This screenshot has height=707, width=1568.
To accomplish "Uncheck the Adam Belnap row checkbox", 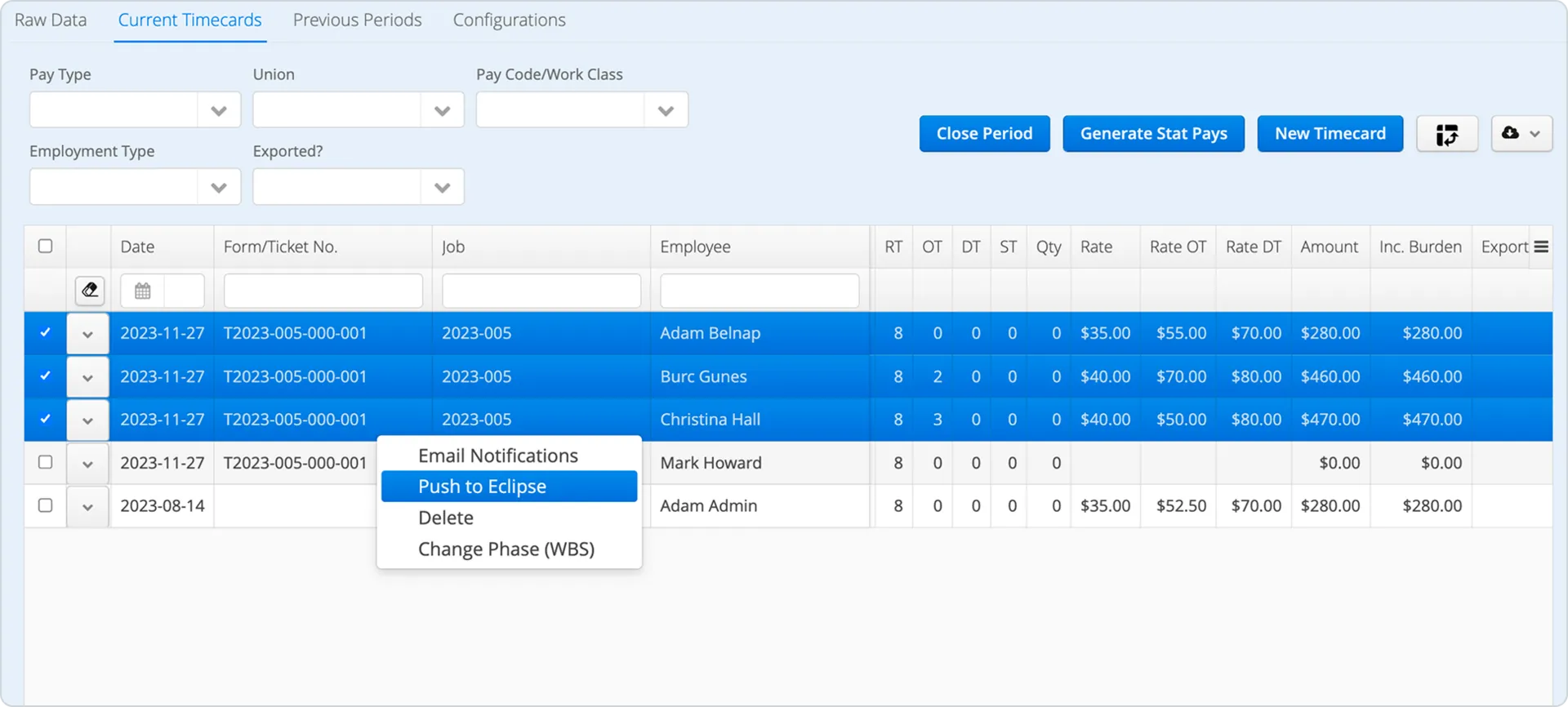I will click(x=46, y=332).
